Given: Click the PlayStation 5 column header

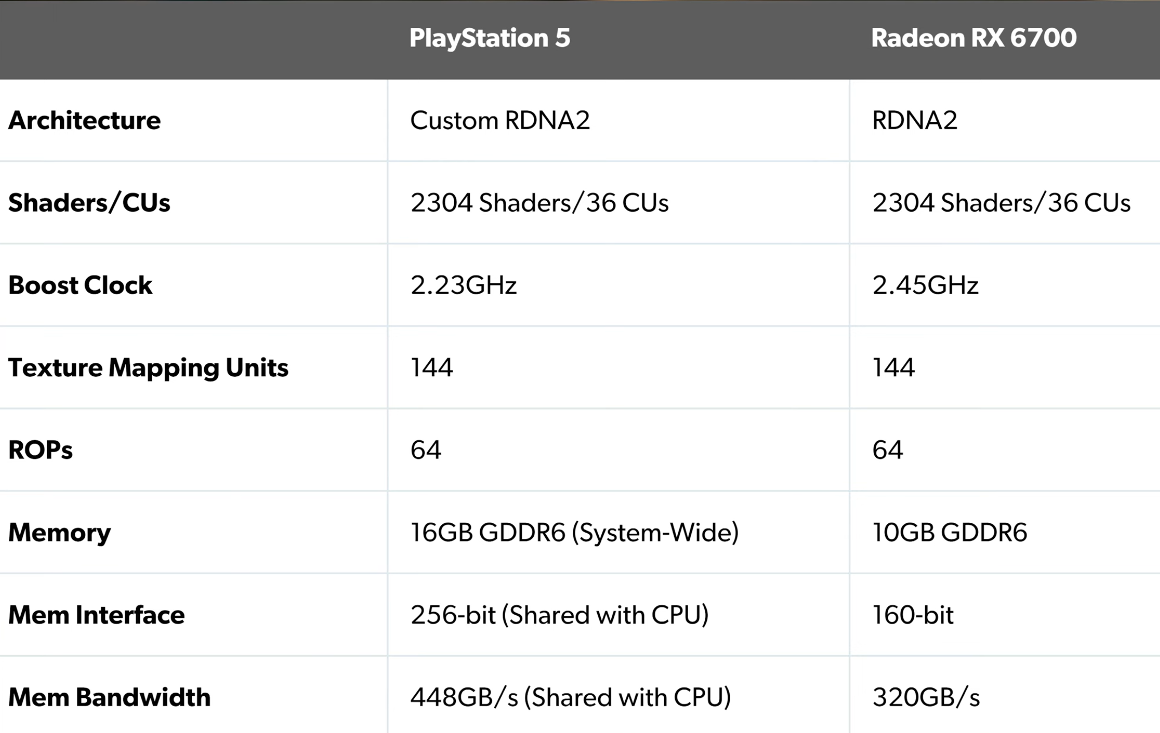Looking at the screenshot, I should (x=490, y=39).
